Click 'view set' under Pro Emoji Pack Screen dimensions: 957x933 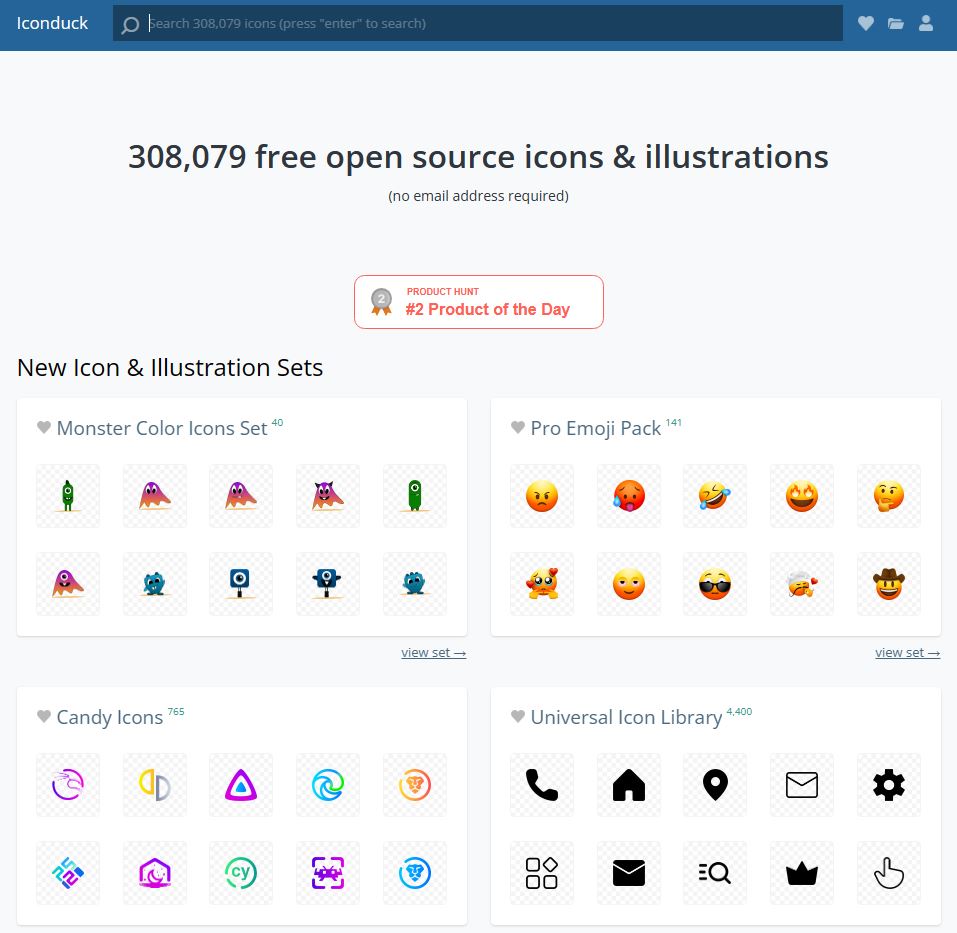[x=908, y=653]
